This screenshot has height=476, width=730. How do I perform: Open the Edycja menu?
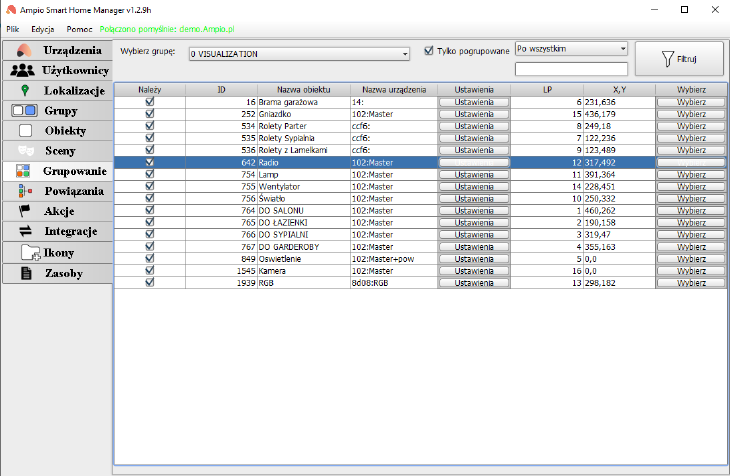(x=43, y=29)
